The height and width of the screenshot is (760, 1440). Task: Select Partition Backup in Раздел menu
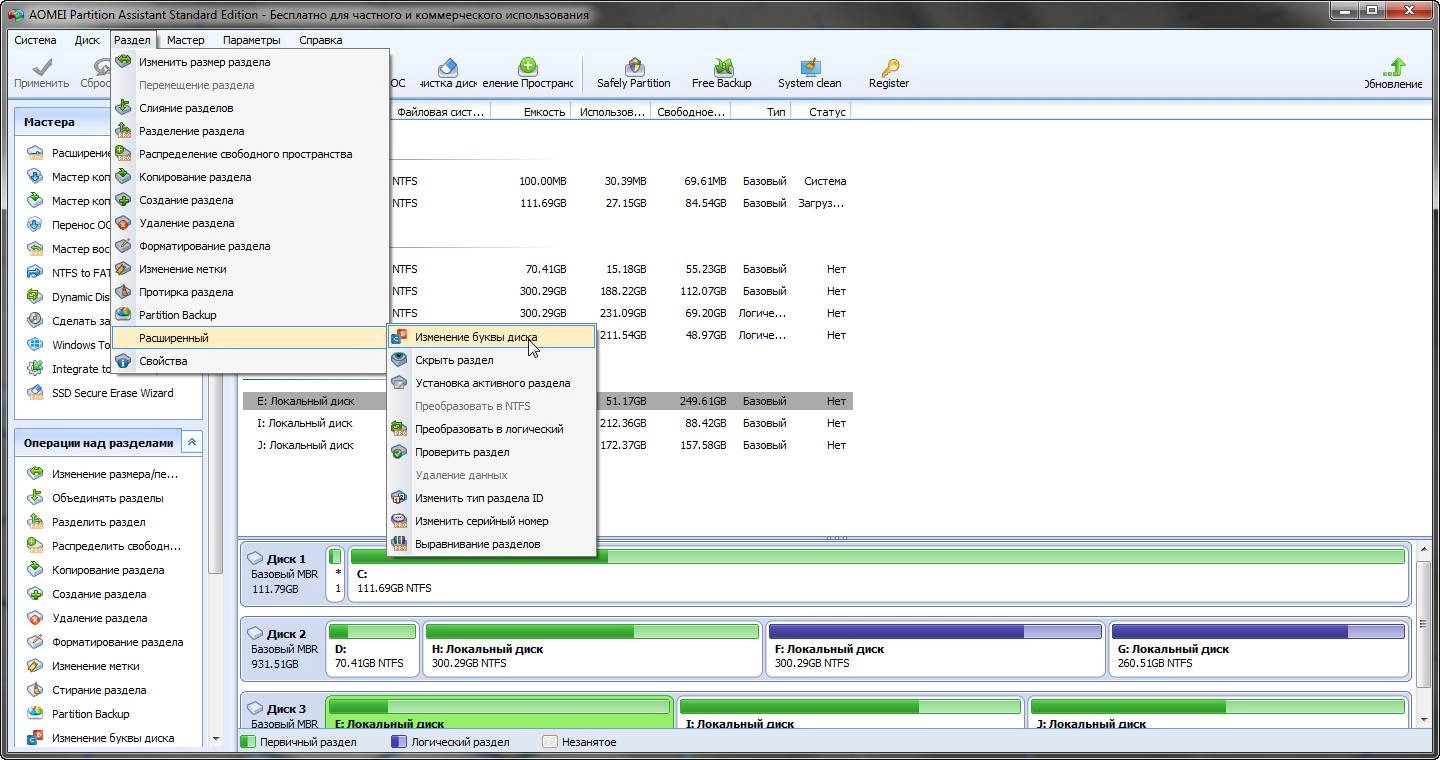click(x=250, y=315)
